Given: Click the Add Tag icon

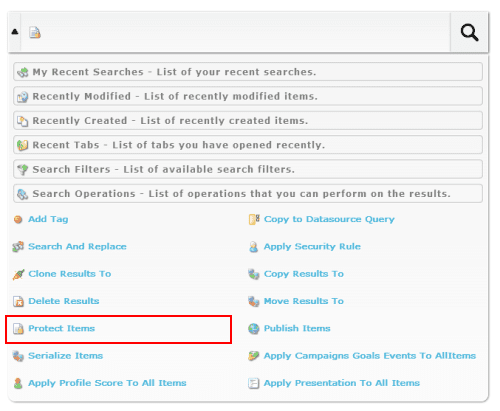Looking at the screenshot, I should click(x=18, y=219).
